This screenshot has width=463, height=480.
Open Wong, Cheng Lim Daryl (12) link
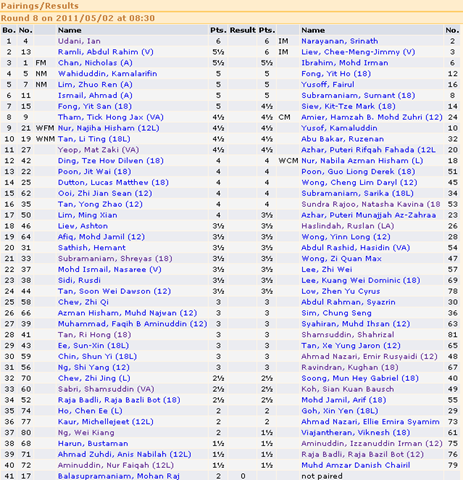pyautogui.click(x=359, y=183)
